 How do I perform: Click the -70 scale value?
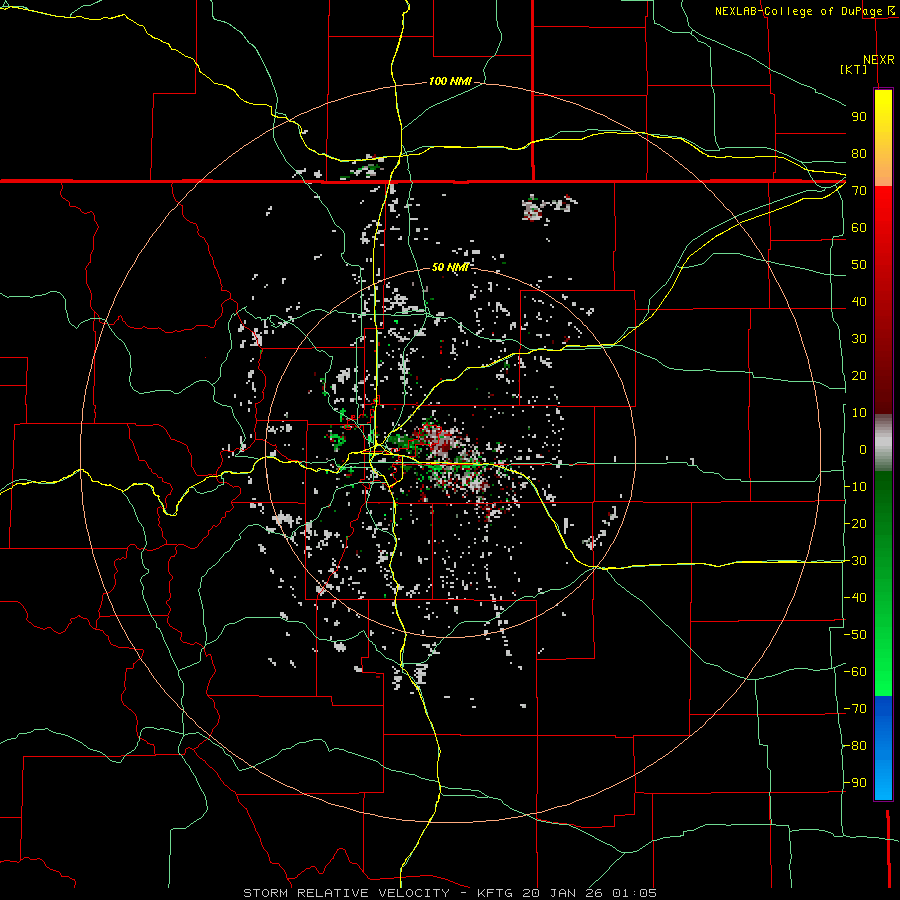click(x=855, y=709)
